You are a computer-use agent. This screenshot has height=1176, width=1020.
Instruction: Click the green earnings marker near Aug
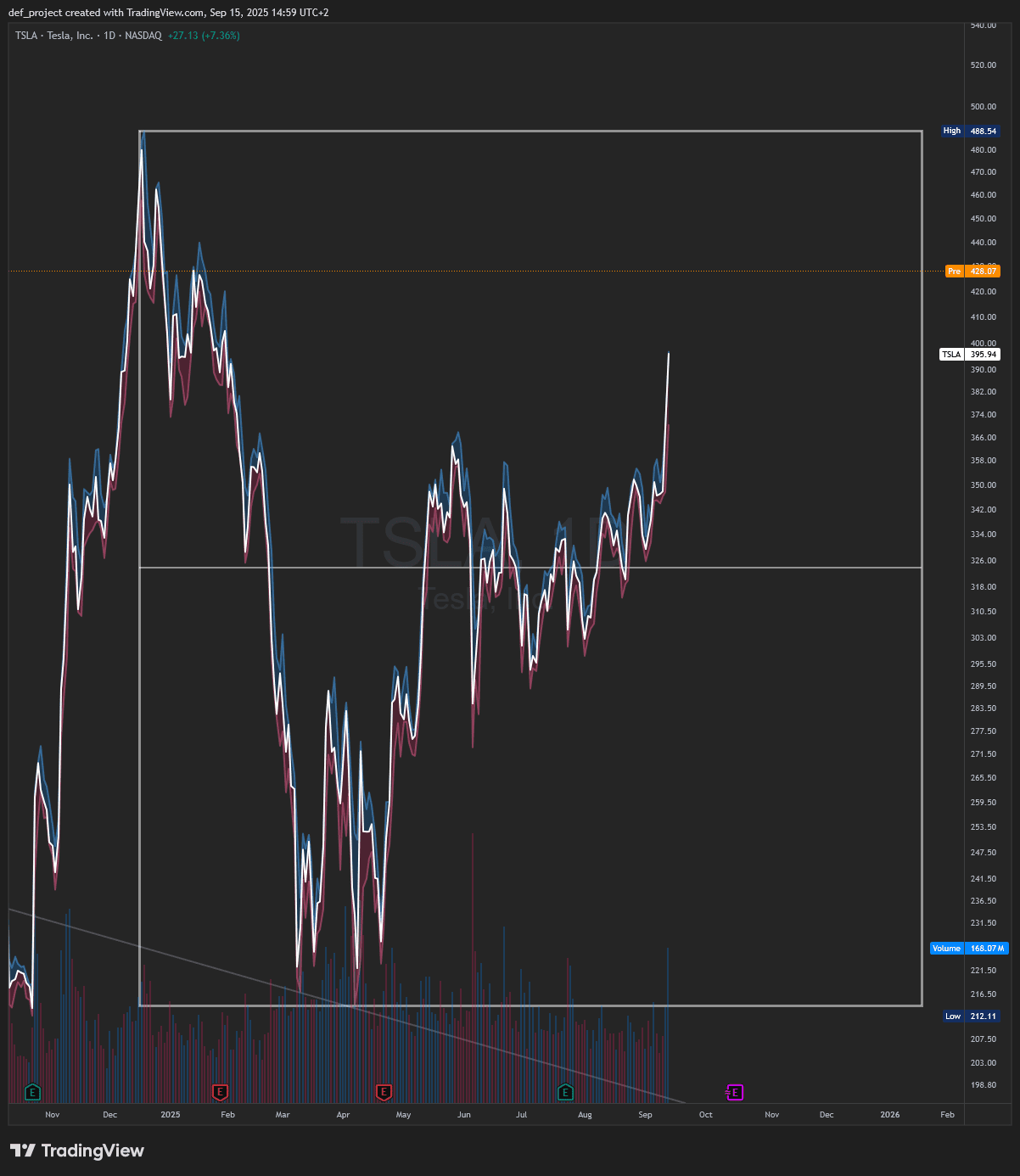coord(566,1092)
